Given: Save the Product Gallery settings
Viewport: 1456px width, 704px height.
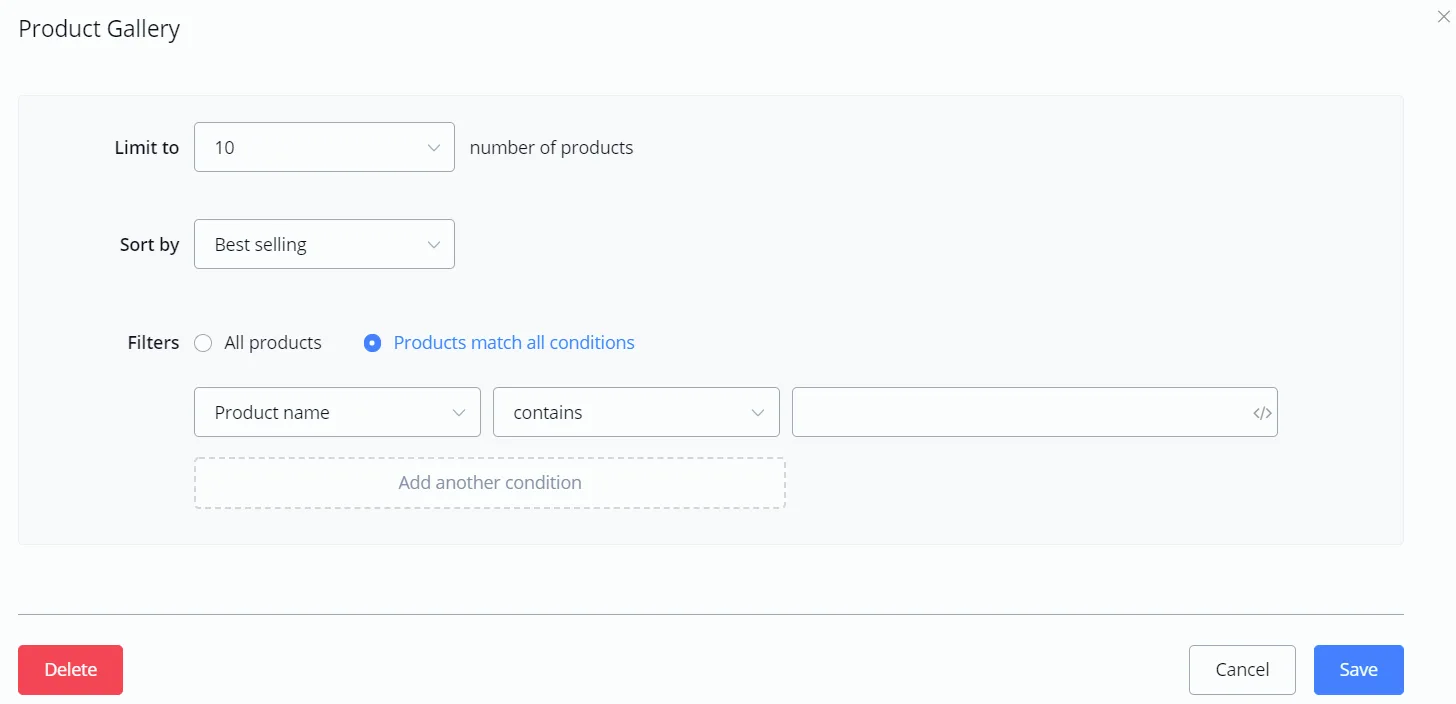Looking at the screenshot, I should (x=1359, y=670).
